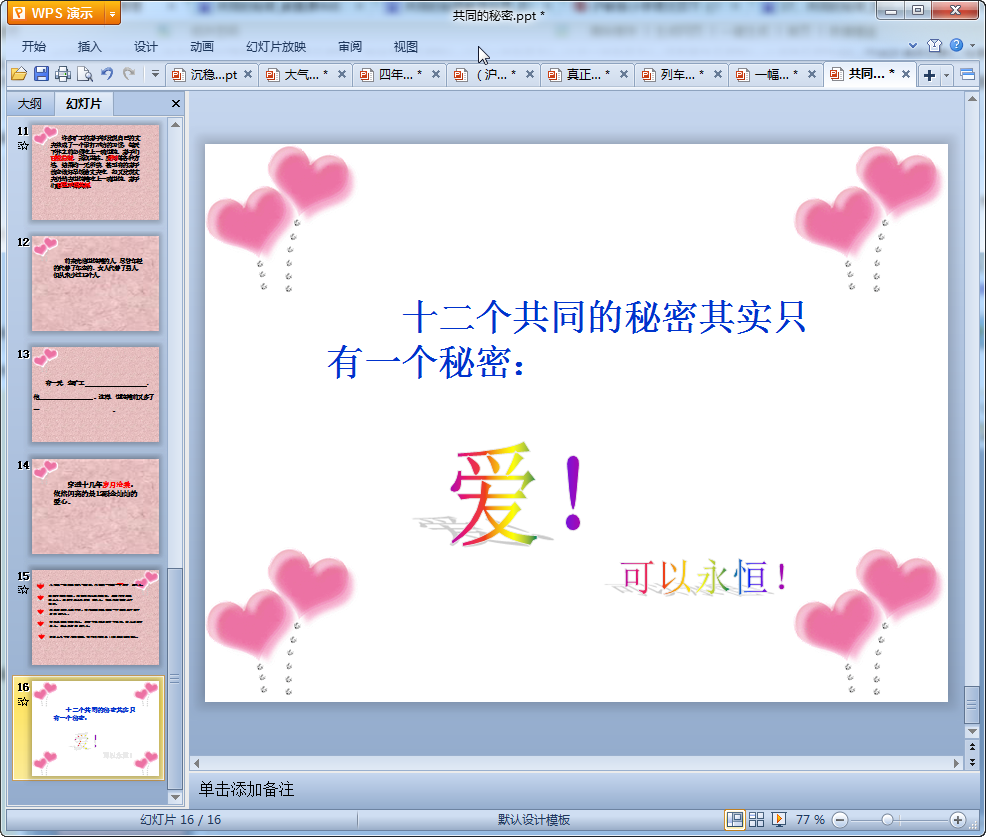Viewport: 986px width, 837px height.
Task: Click the thumbnail panel scroll-up arrow
Action: pos(175,125)
